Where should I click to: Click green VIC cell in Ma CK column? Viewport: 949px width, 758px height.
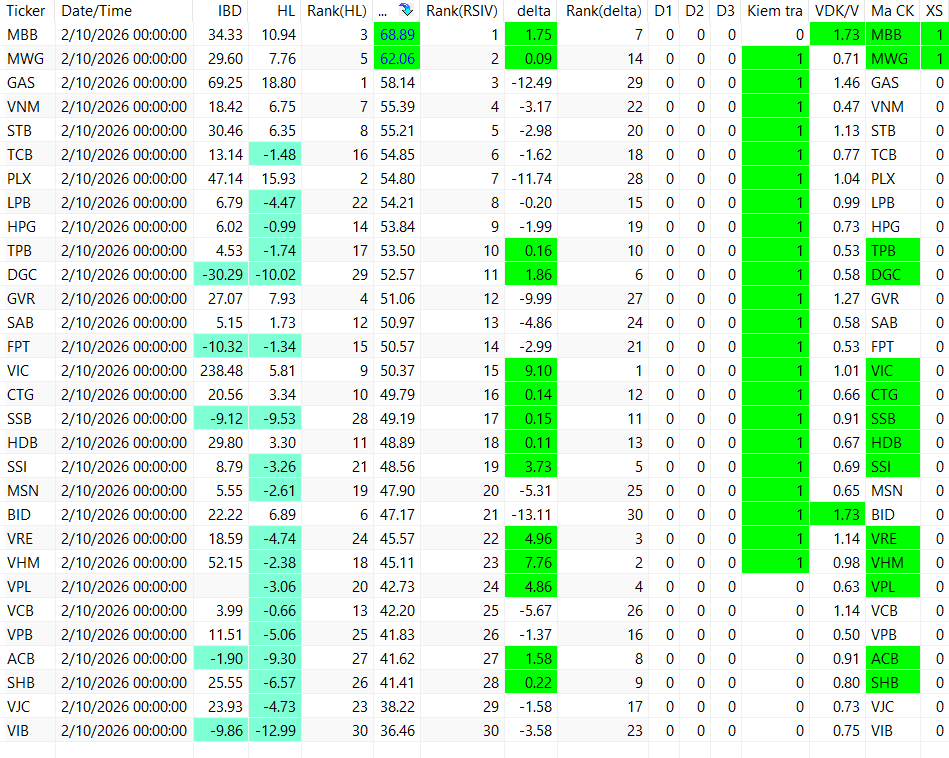(x=893, y=371)
